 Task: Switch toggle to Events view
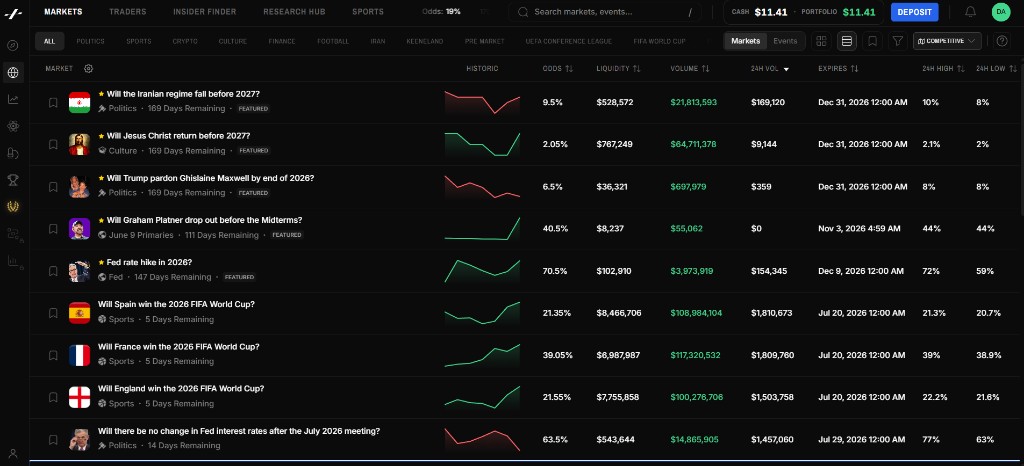coord(785,41)
